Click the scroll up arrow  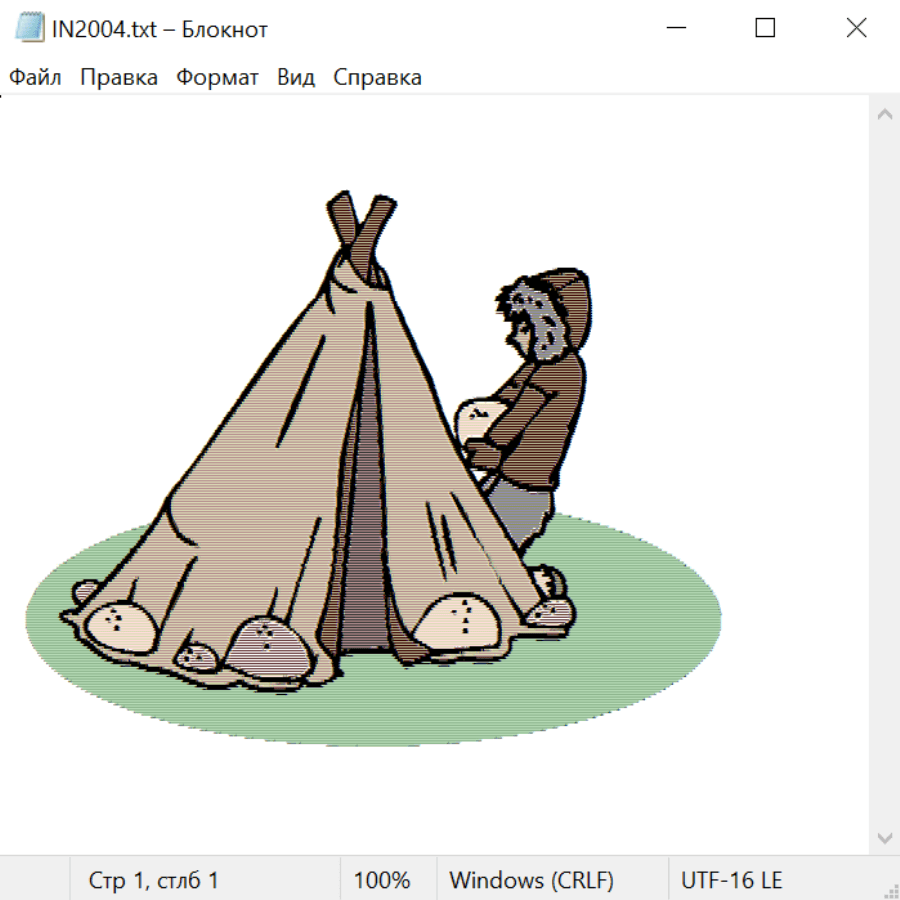tap(884, 115)
